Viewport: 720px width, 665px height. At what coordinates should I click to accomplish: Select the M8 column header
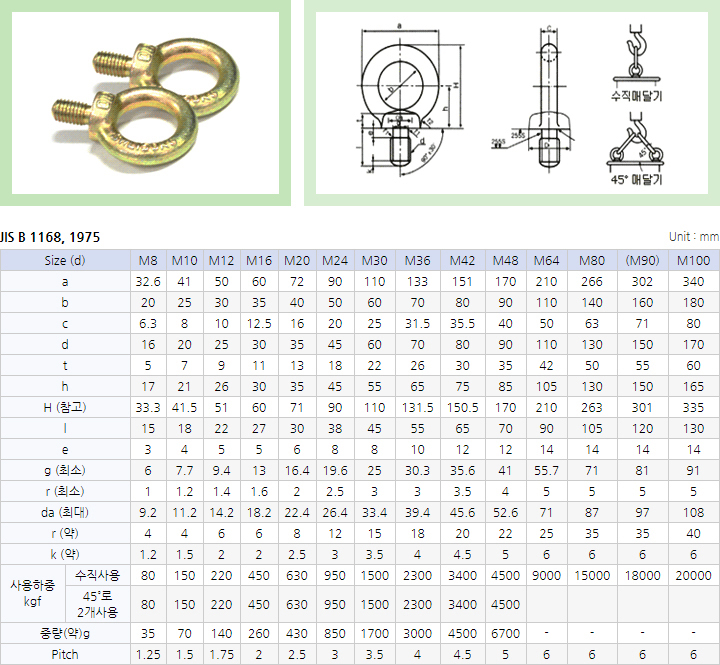pos(148,260)
